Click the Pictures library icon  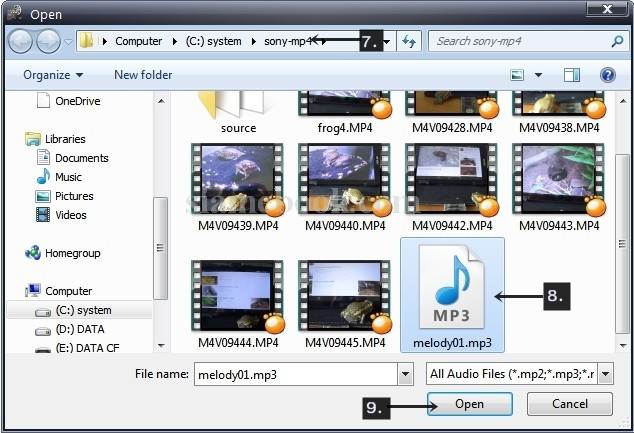[x=43, y=196]
